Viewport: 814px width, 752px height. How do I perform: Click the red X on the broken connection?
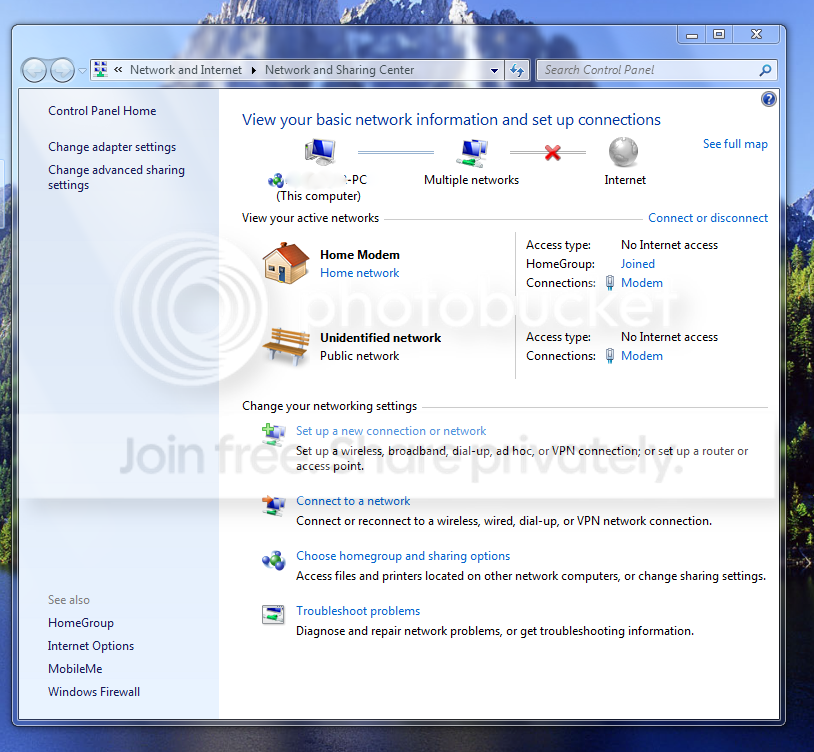click(x=552, y=153)
